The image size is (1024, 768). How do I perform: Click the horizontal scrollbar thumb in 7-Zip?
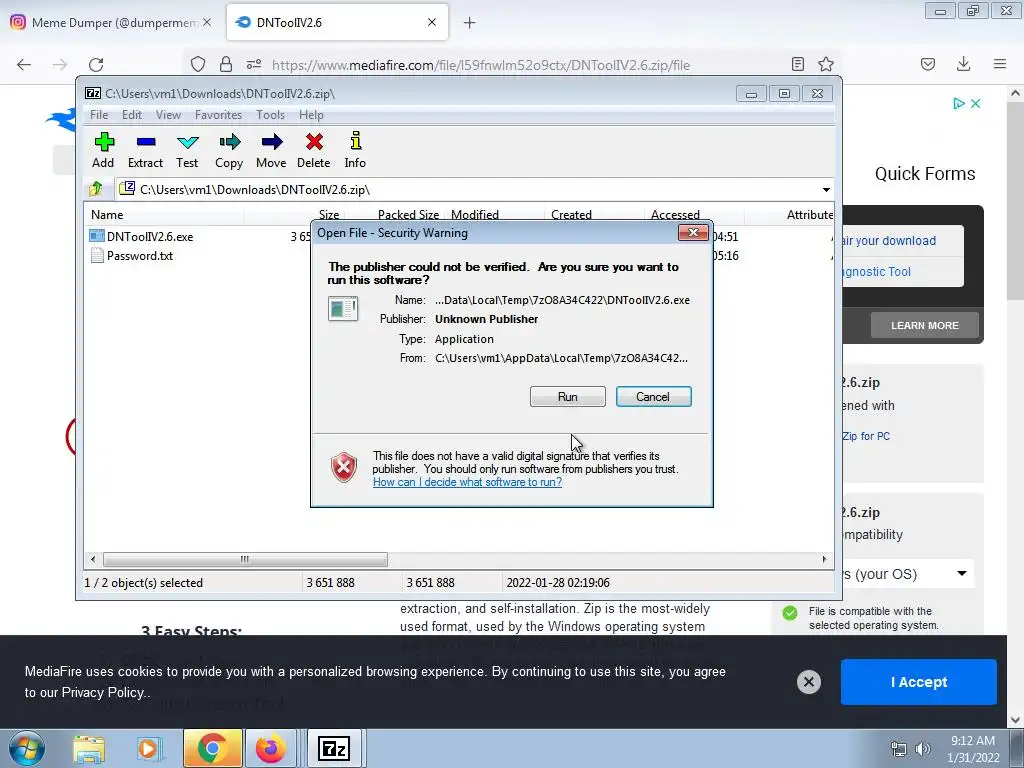[245, 560]
